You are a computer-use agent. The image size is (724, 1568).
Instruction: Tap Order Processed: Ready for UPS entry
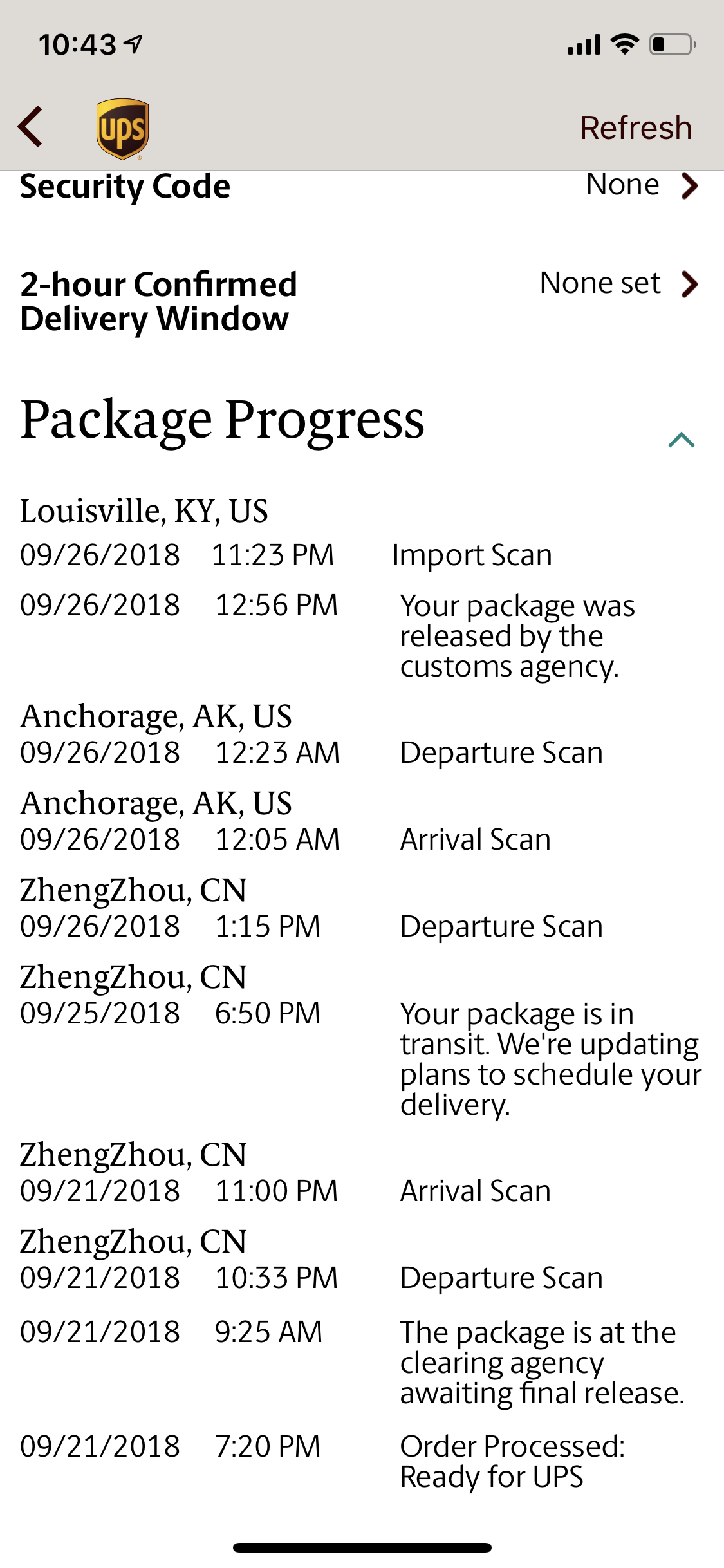click(x=512, y=1461)
